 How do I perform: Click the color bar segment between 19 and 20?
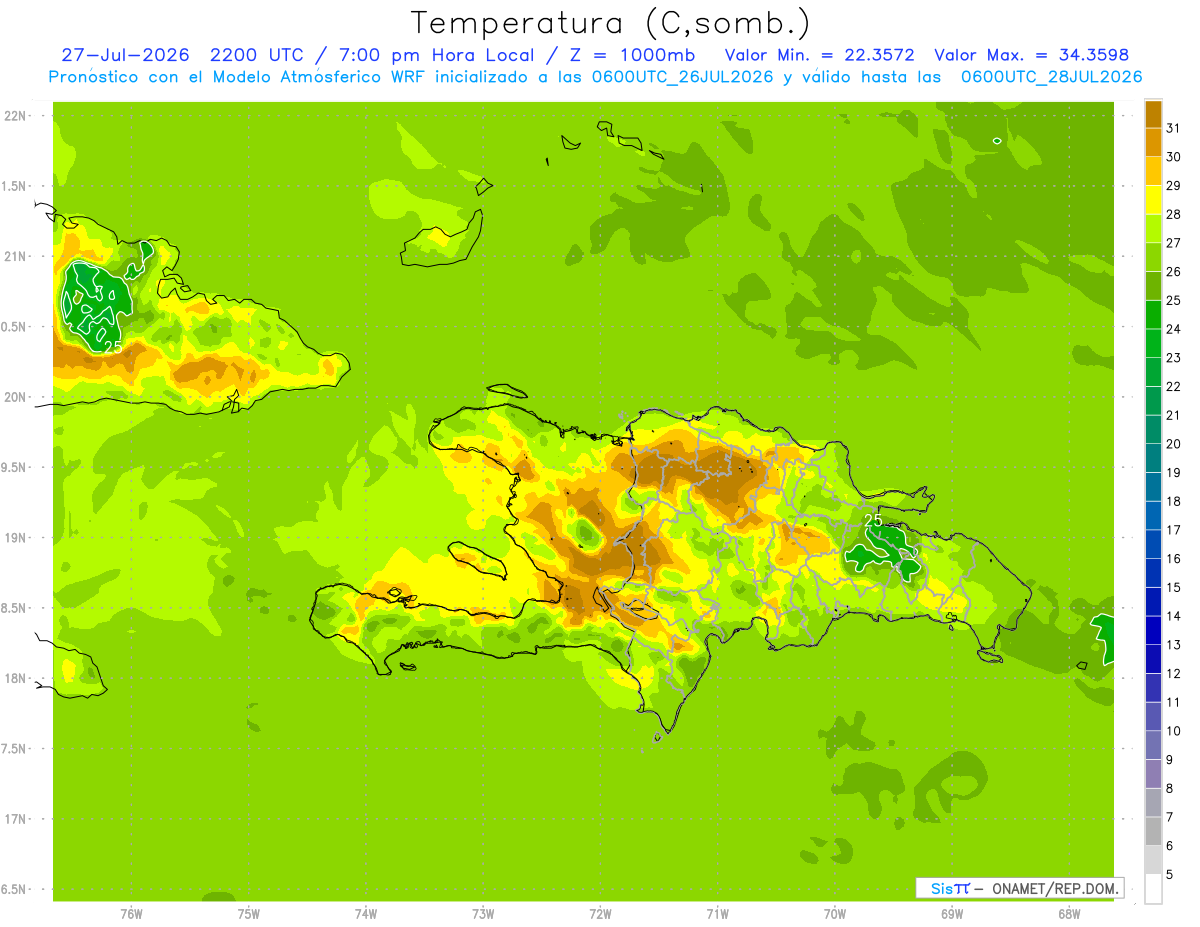pos(1153,458)
